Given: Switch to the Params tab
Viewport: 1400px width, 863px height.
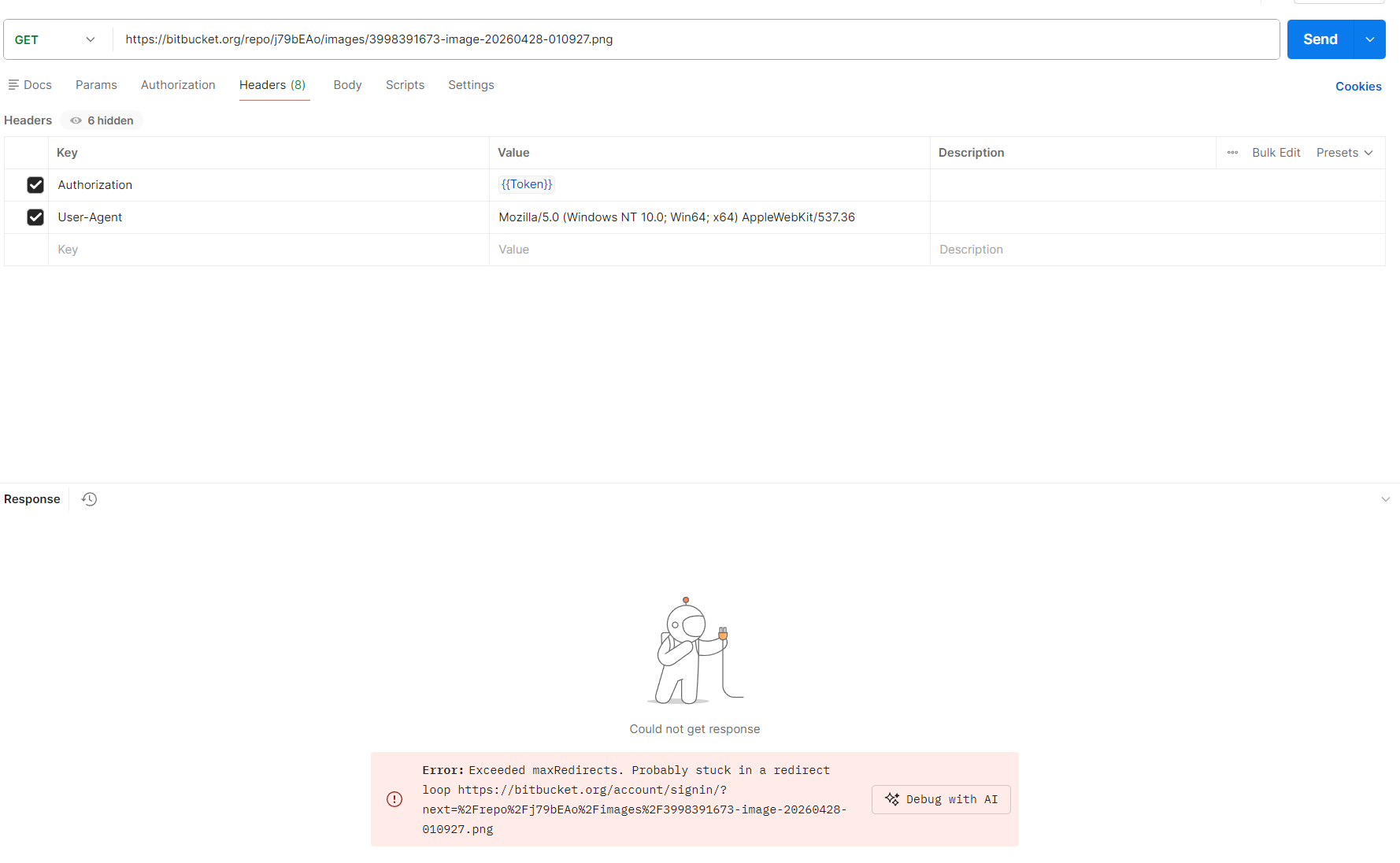Looking at the screenshot, I should tap(96, 85).
